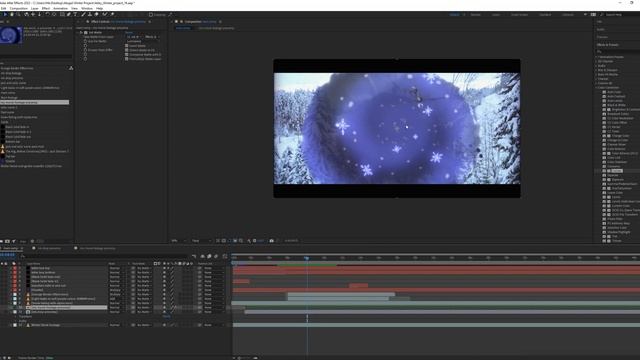640x360 pixels.
Task: Click the Curves effect in presets list
Action: [616, 171]
